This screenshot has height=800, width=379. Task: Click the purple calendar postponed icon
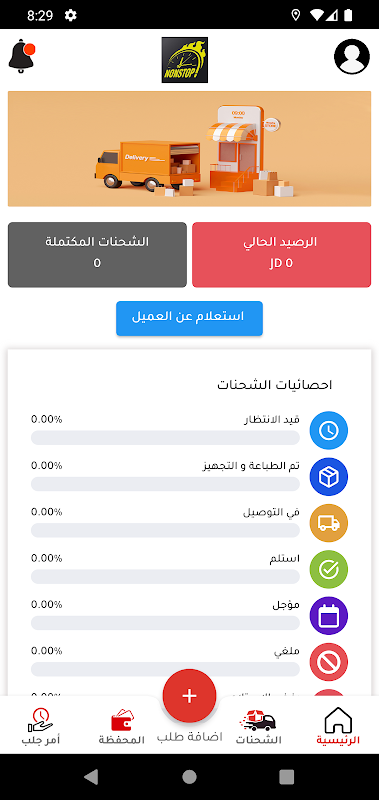click(329, 616)
